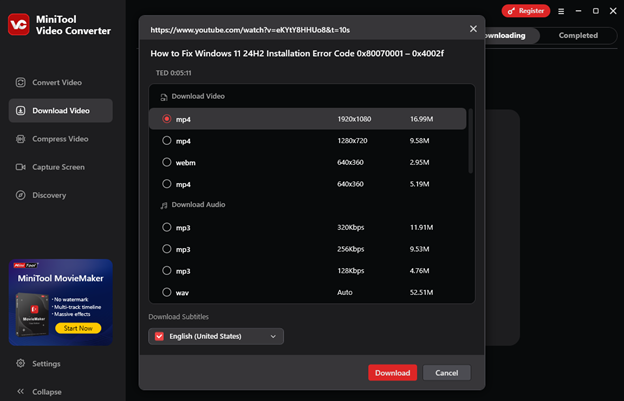Image resolution: width=624 pixels, height=401 pixels.
Task: Click the MiniTool Video Converter logo icon
Action: pyautogui.click(x=19, y=24)
